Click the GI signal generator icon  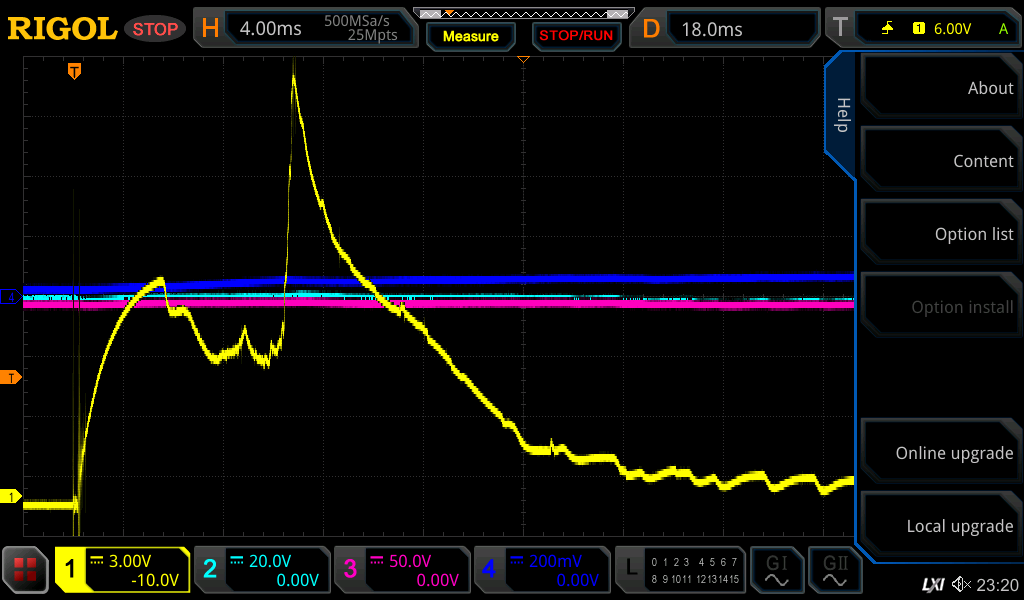(x=776, y=570)
